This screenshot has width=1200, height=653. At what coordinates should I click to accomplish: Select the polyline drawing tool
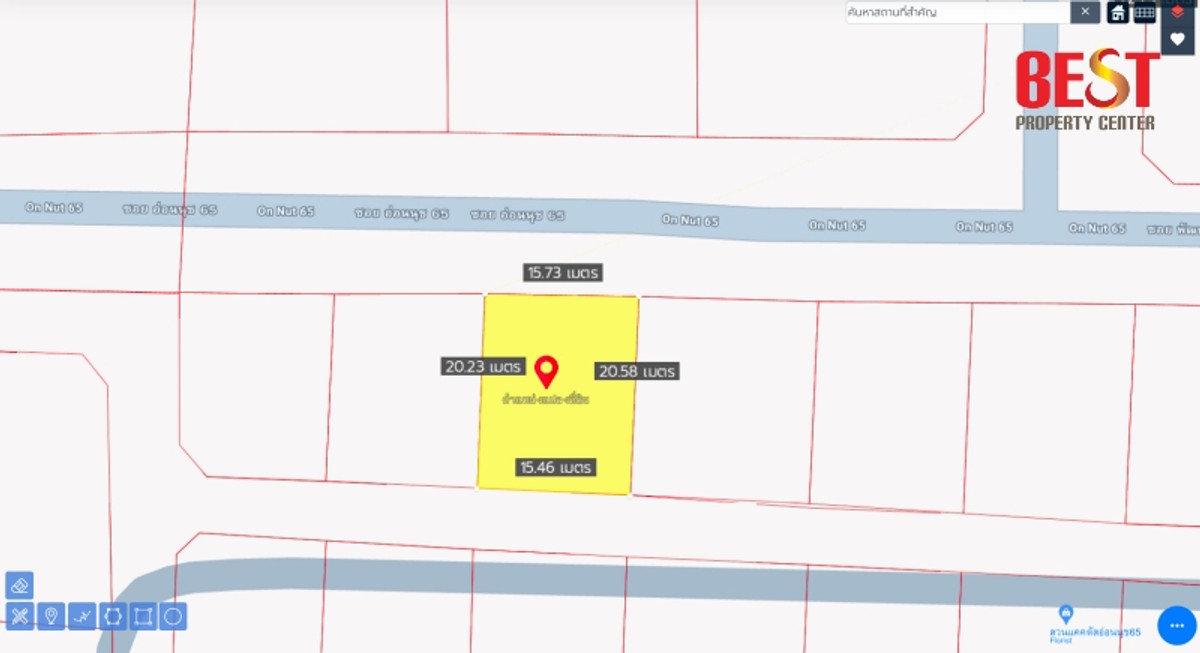click(82, 616)
